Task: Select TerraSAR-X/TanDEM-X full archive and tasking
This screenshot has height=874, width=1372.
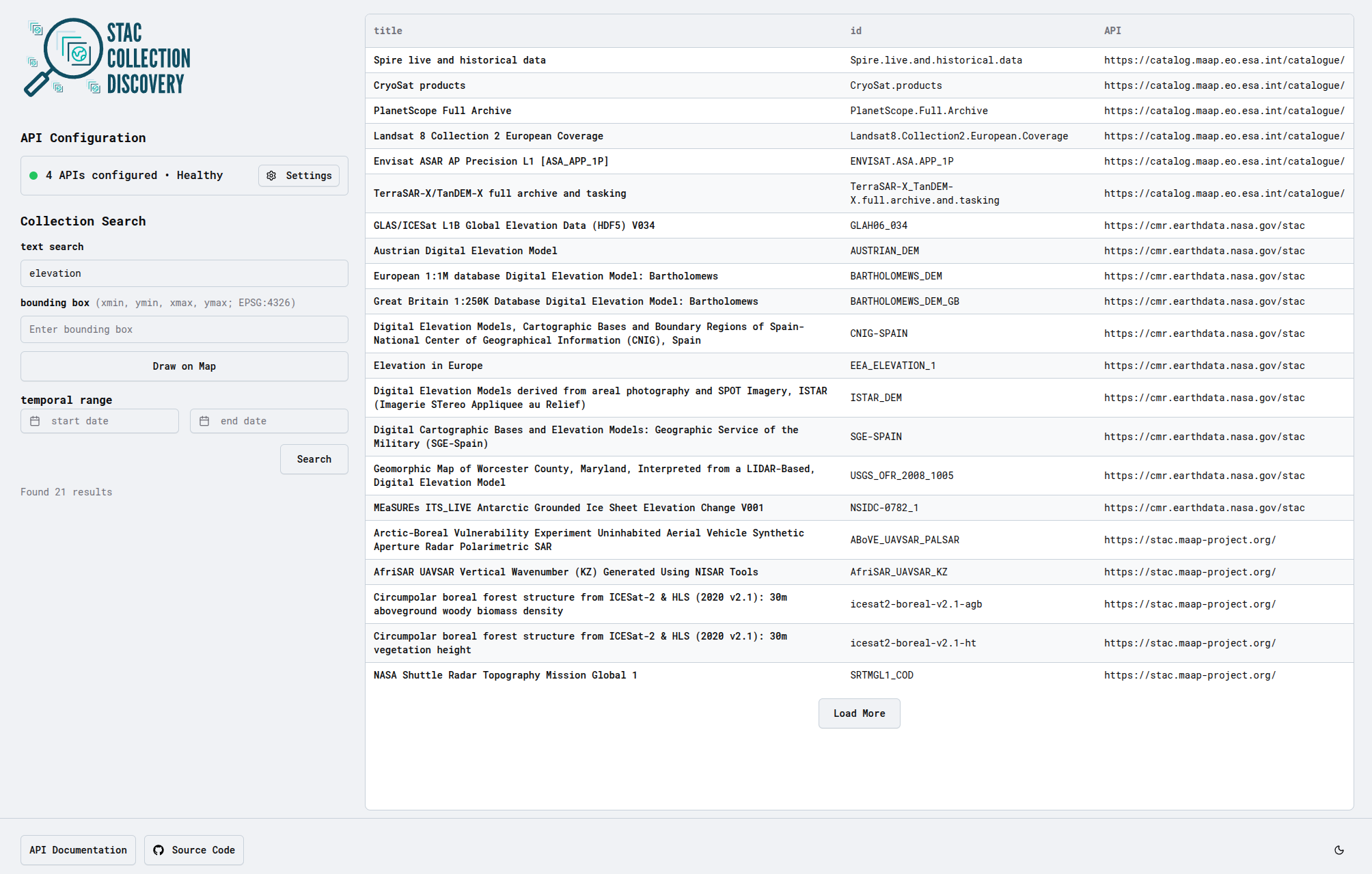Action: click(500, 193)
